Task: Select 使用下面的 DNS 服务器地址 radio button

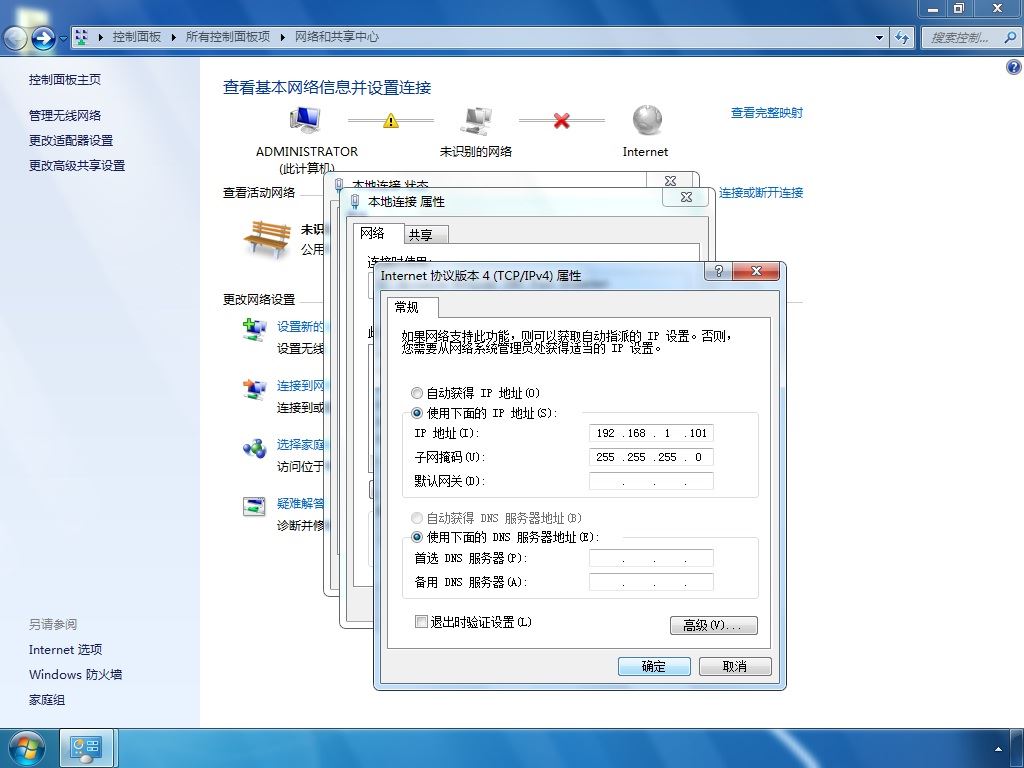Action: pos(417,537)
